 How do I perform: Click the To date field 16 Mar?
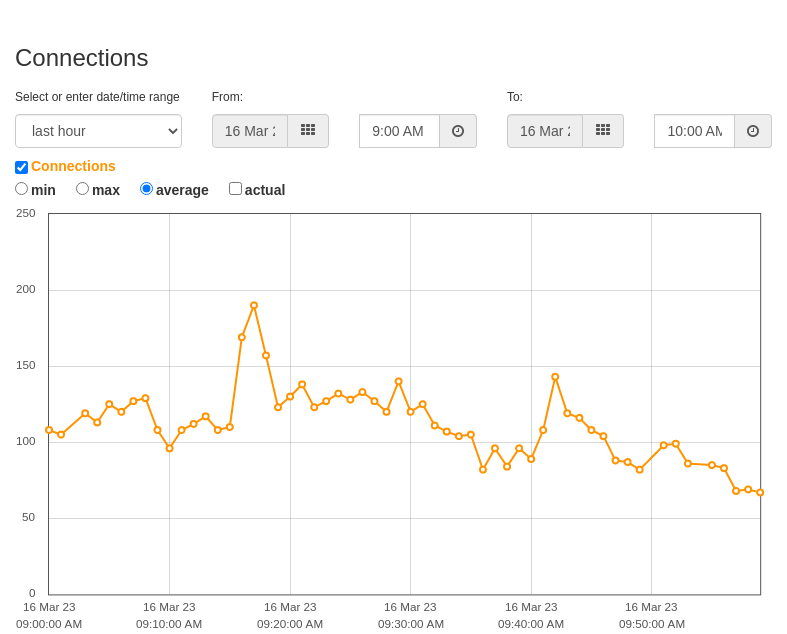pos(545,131)
